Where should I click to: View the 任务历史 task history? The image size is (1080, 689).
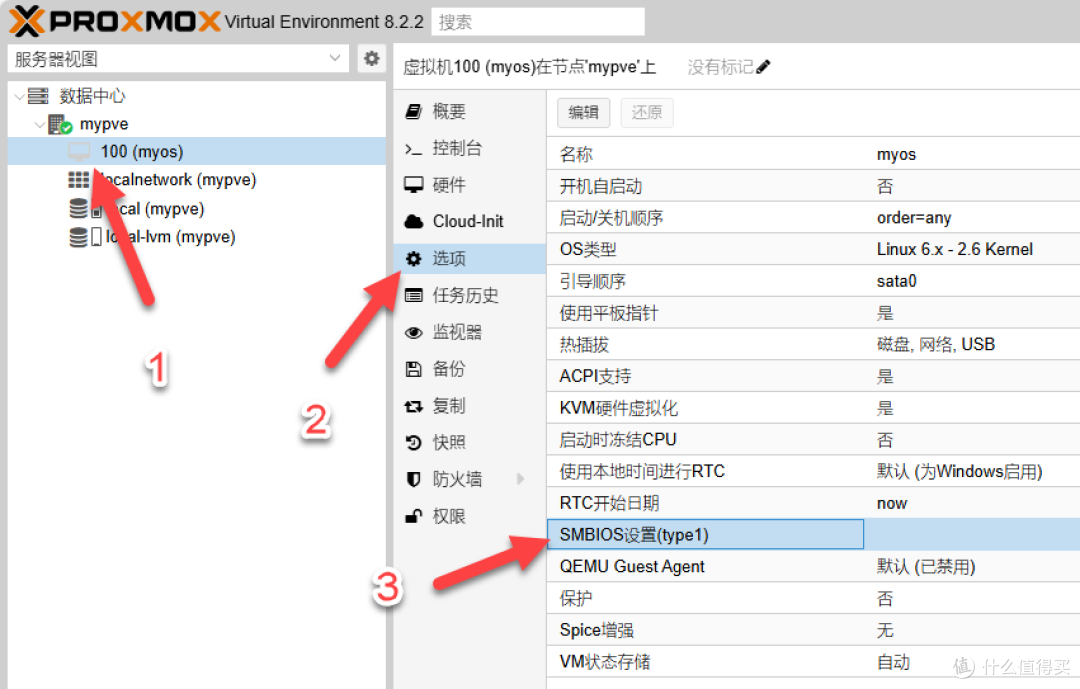pyautogui.click(x=472, y=295)
